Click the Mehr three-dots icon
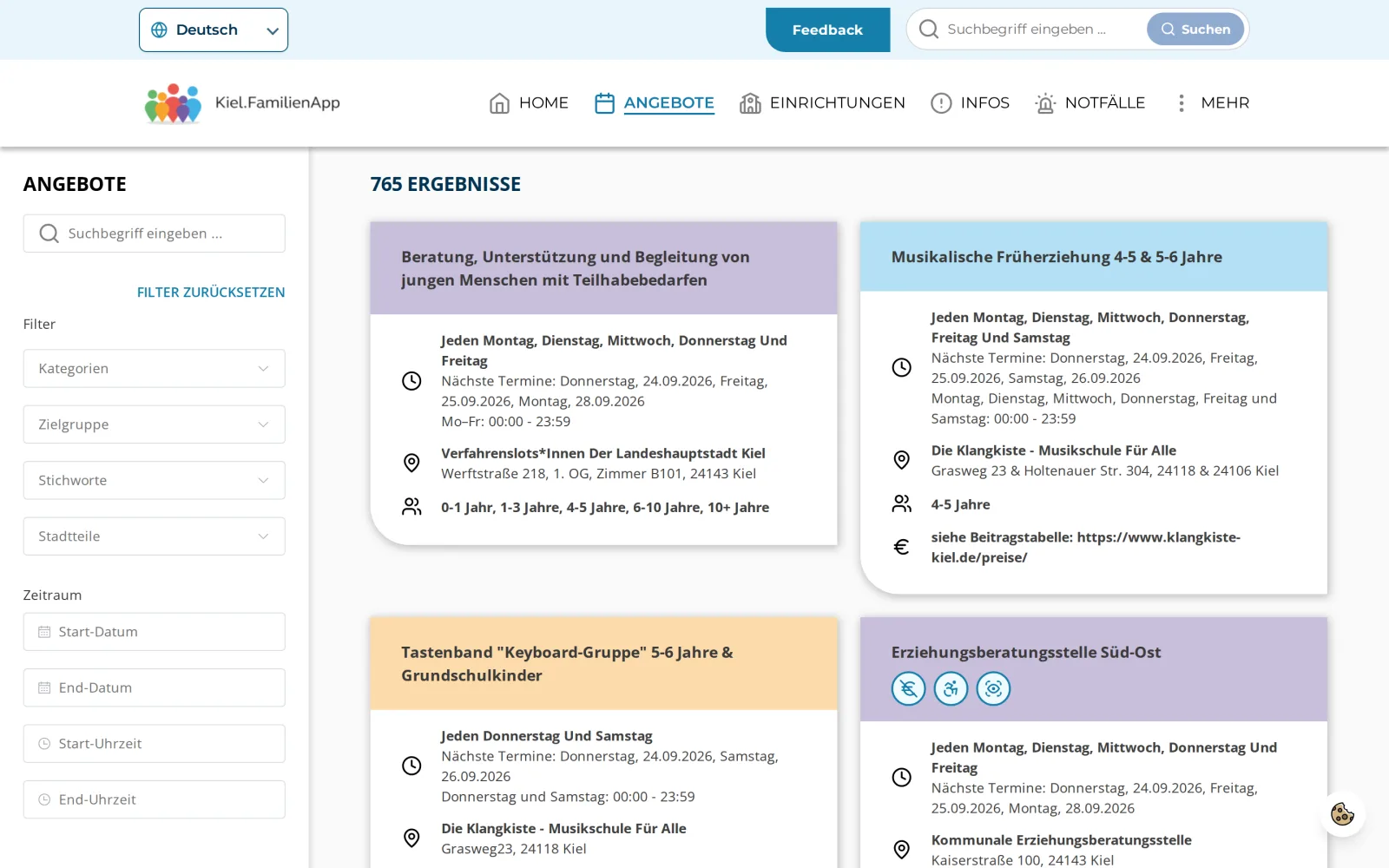 (1181, 103)
